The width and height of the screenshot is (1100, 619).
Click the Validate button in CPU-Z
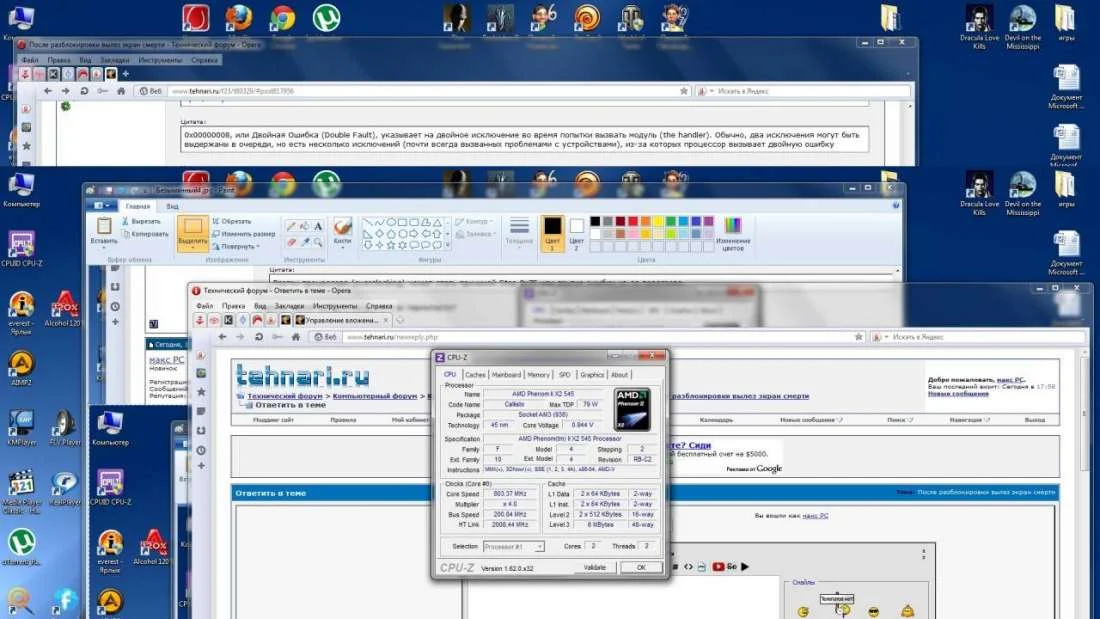pyautogui.click(x=595, y=567)
